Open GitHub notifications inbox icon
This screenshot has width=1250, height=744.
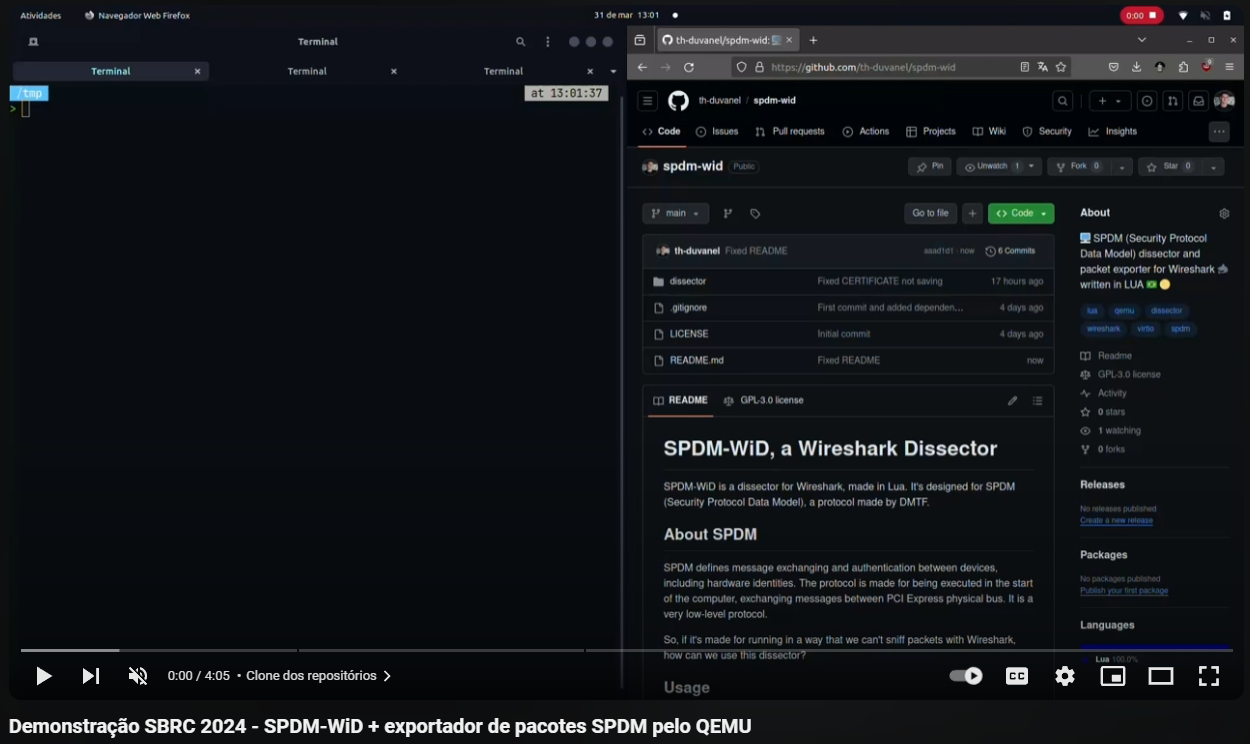pyautogui.click(x=1198, y=101)
